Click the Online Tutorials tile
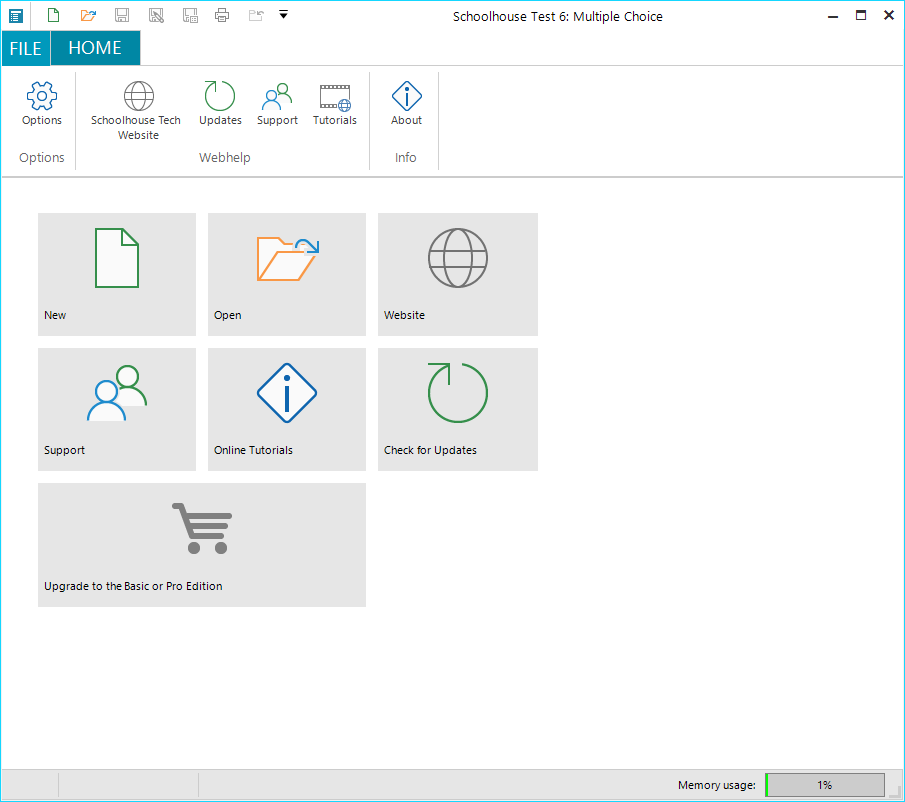Screen dimensions: 905x802 (287, 409)
